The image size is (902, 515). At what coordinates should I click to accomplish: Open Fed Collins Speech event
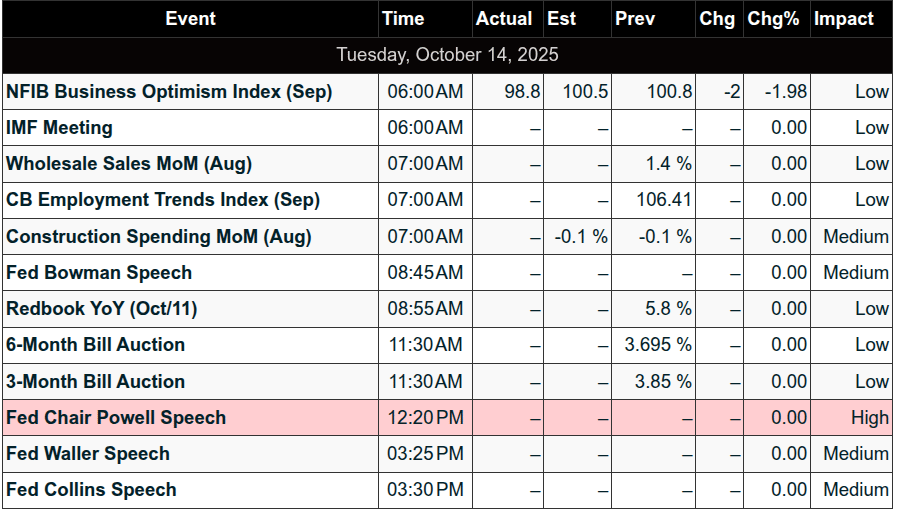coord(91,490)
